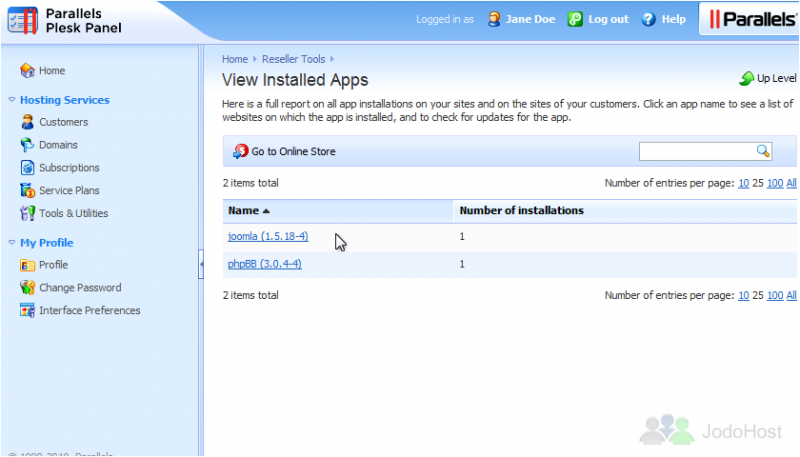Screen dimensions: 800x457
Task: Click the Log out key icon
Action: [575, 19]
